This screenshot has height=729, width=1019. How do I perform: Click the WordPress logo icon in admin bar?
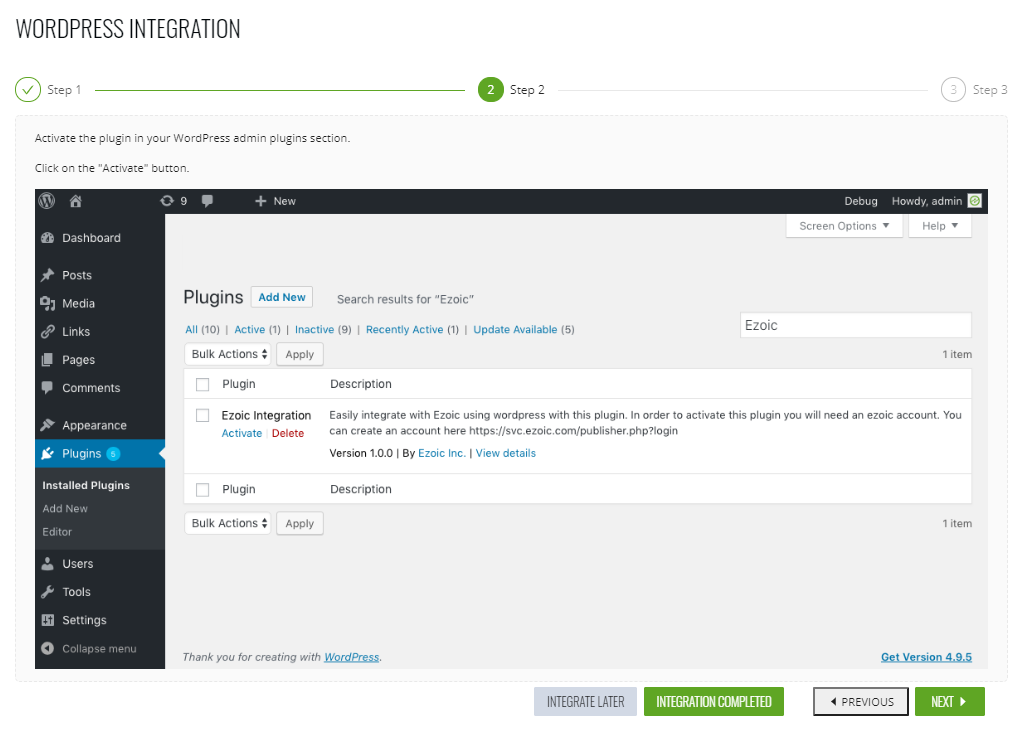(47, 201)
